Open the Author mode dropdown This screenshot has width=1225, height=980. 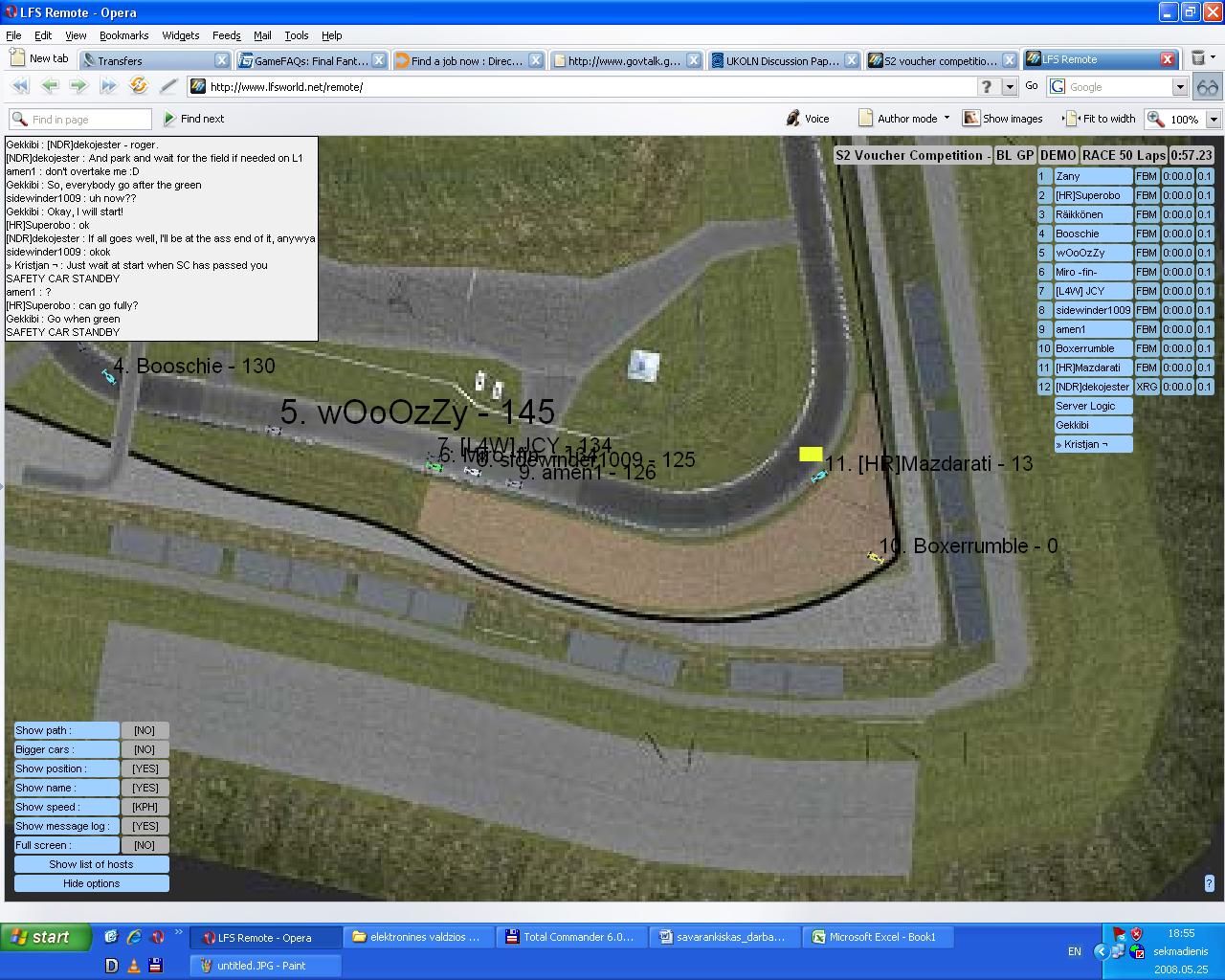(x=947, y=119)
